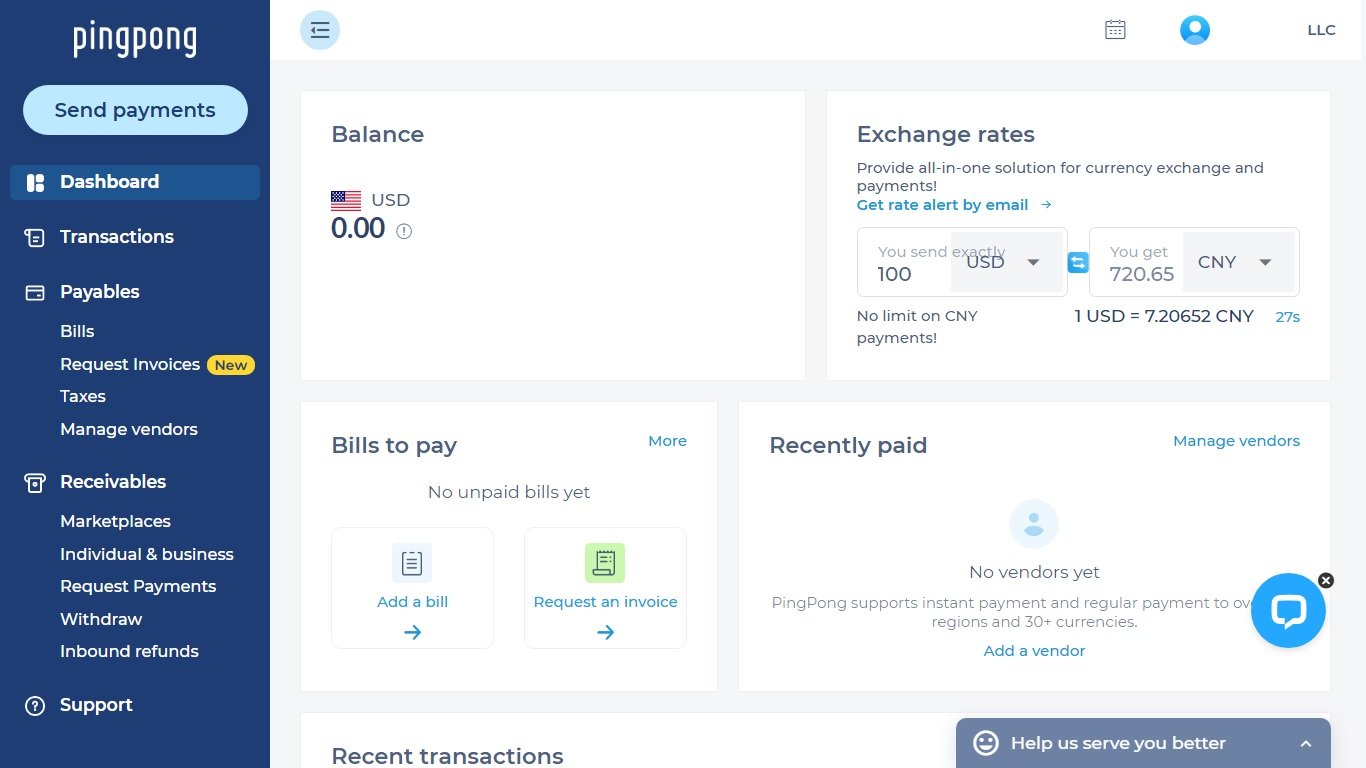
Task: Click the balance info icon beside 0.00
Action: point(404,231)
